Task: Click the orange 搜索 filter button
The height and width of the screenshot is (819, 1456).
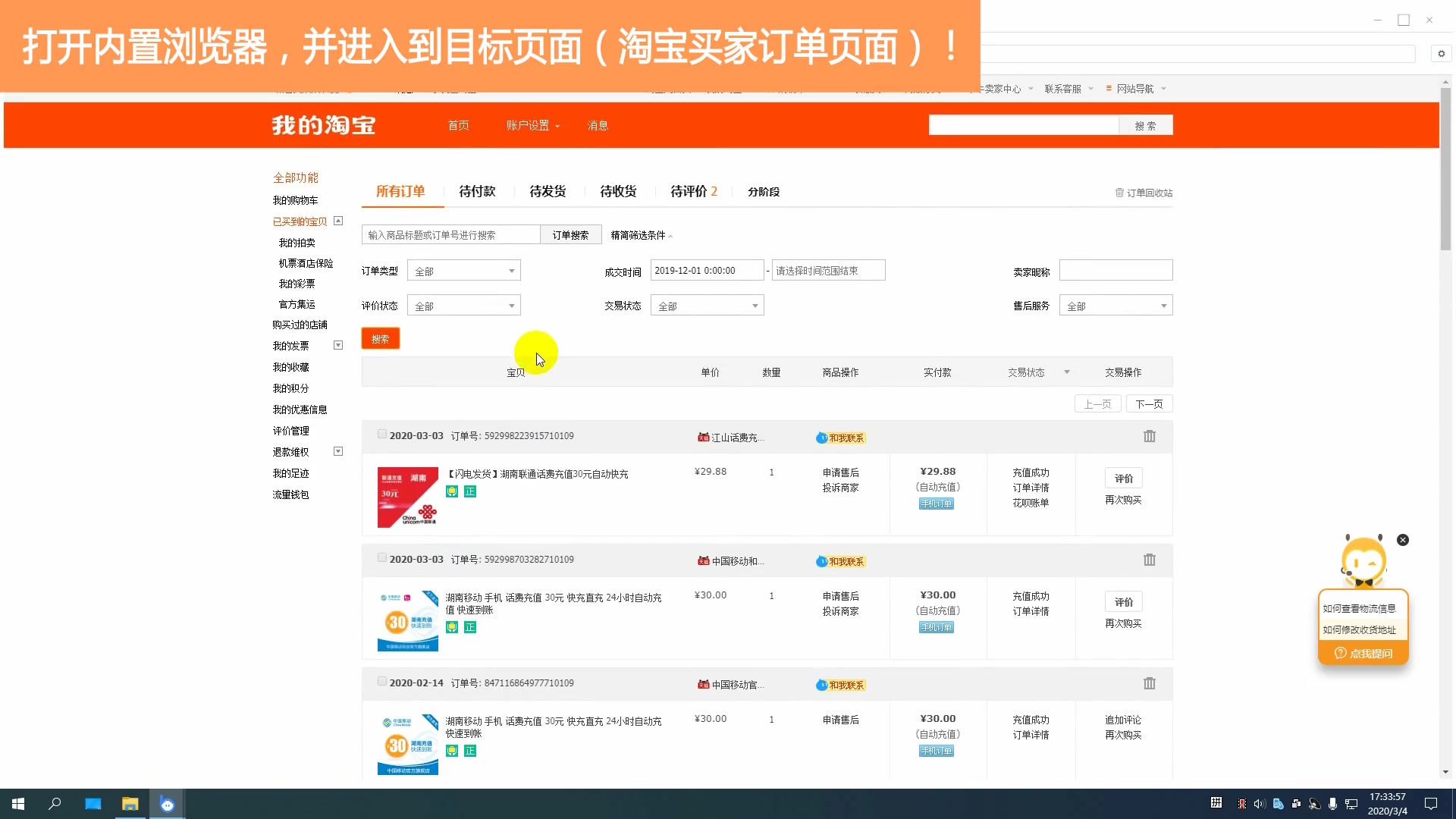Action: pos(381,339)
